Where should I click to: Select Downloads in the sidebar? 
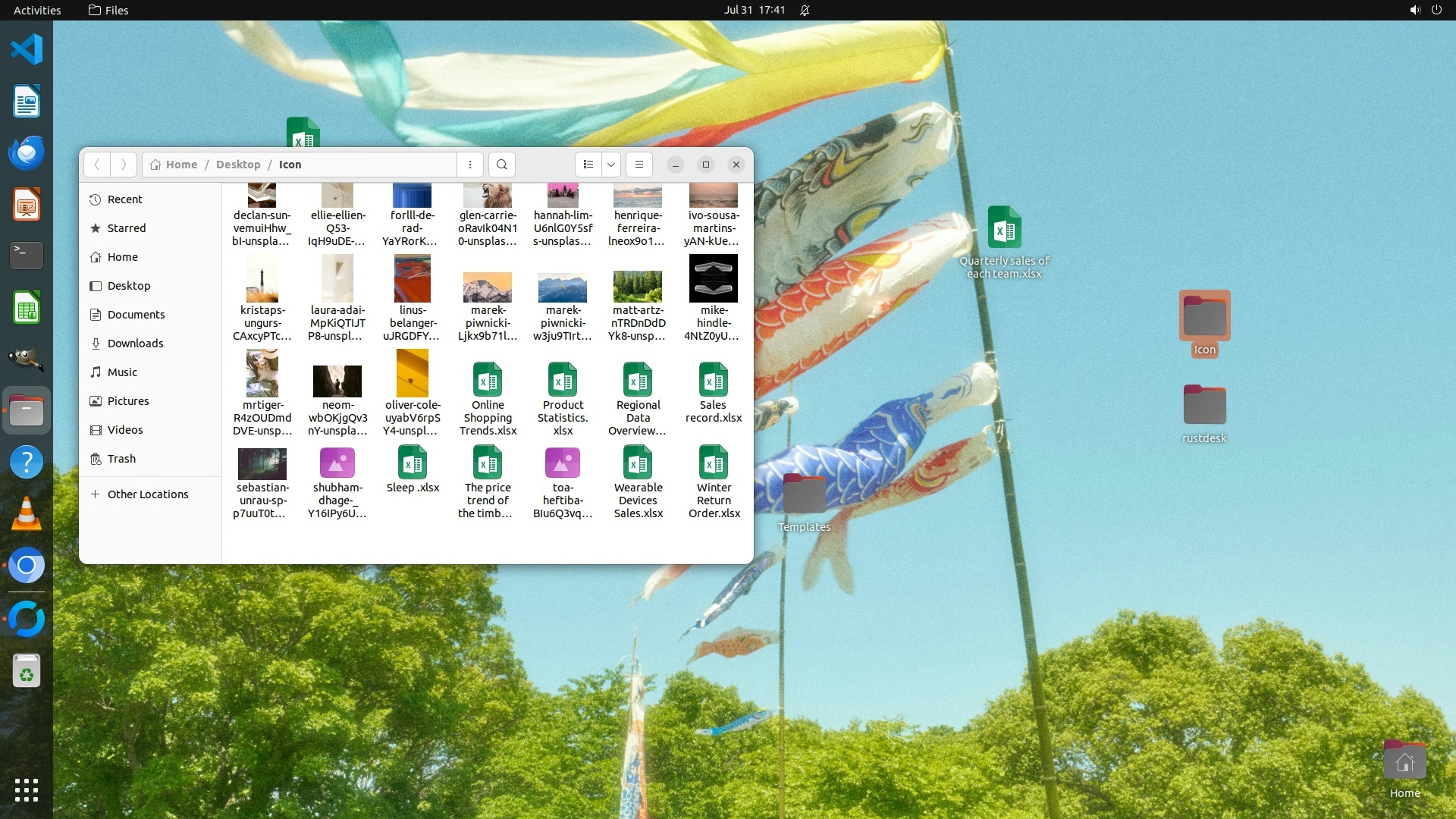(135, 344)
